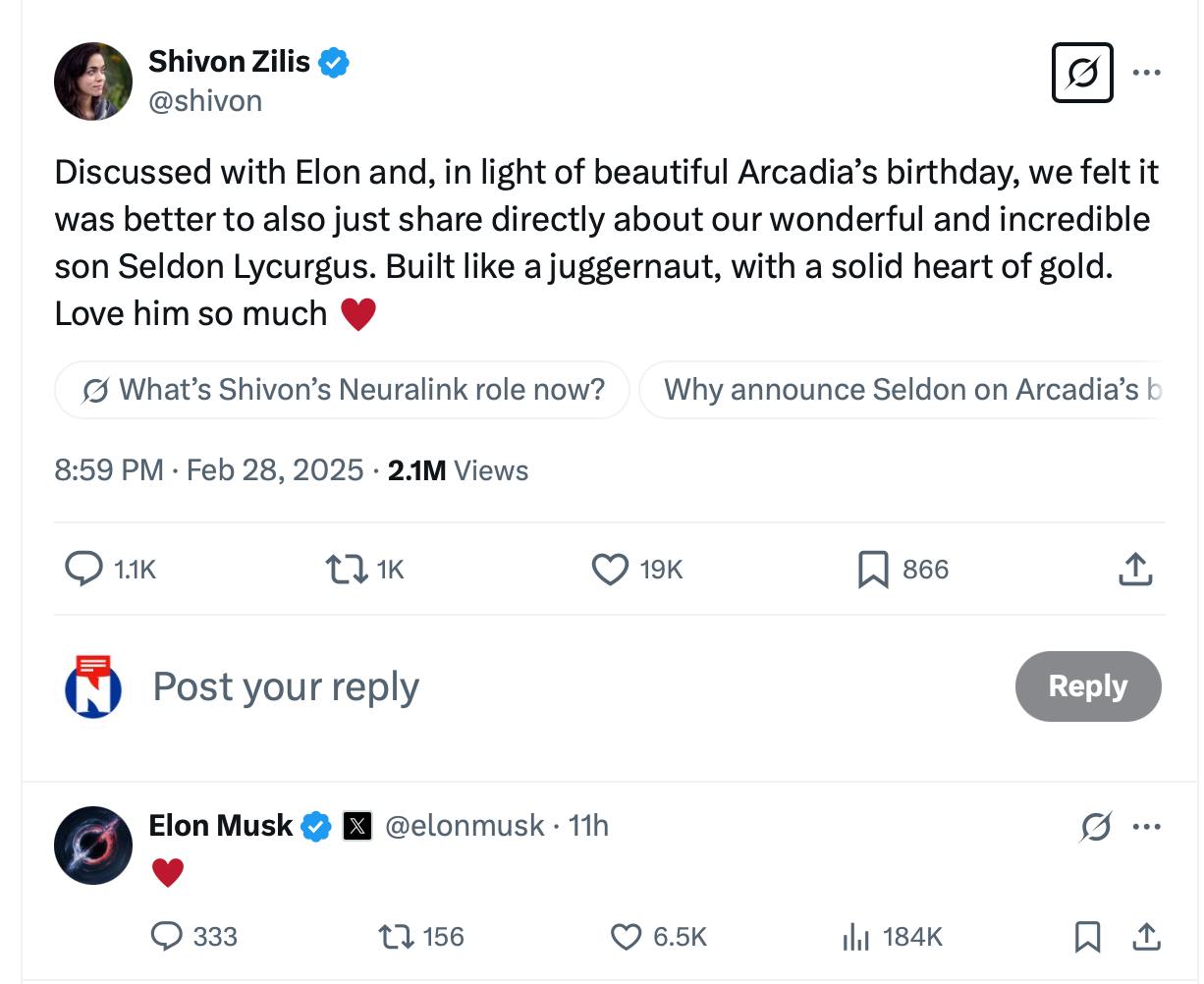Bookmark Elon Musk's reply
This screenshot has width=1204, height=984.
[x=1087, y=937]
